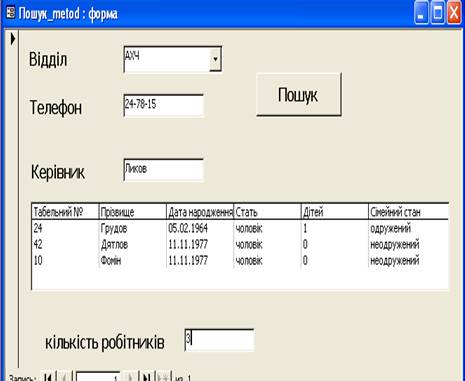Viewport: 465px width, 381px height.
Task: Go to next record navigation button
Action: click(x=130, y=377)
